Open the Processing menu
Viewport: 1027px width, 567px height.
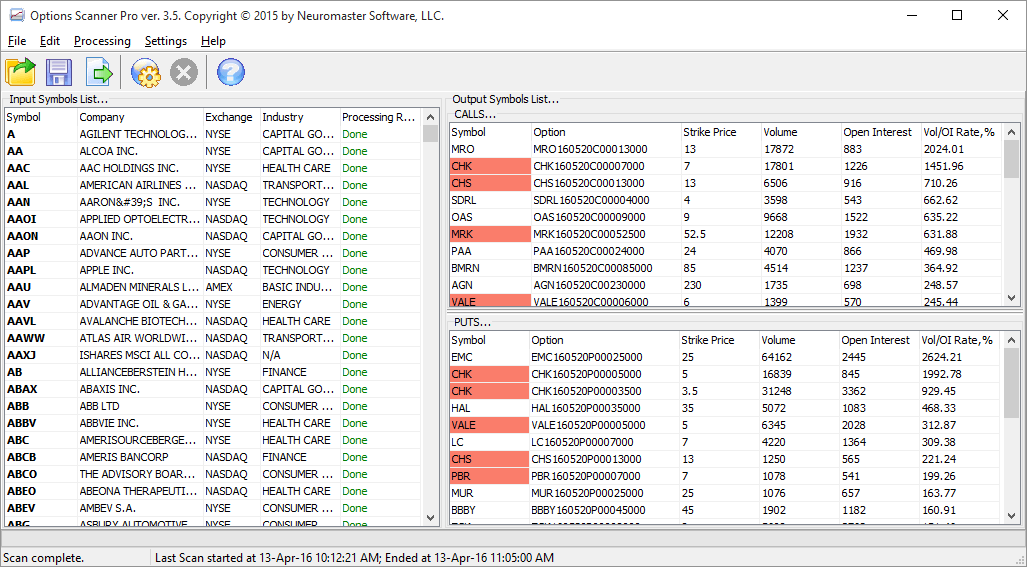point(102,41)
